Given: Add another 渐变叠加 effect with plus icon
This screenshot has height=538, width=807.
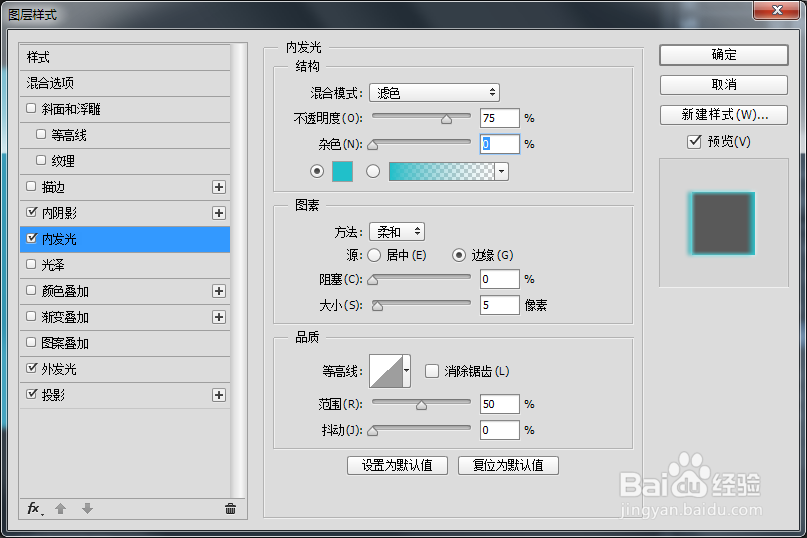Looking at the screenshot, I should click(x=219, y=317).
